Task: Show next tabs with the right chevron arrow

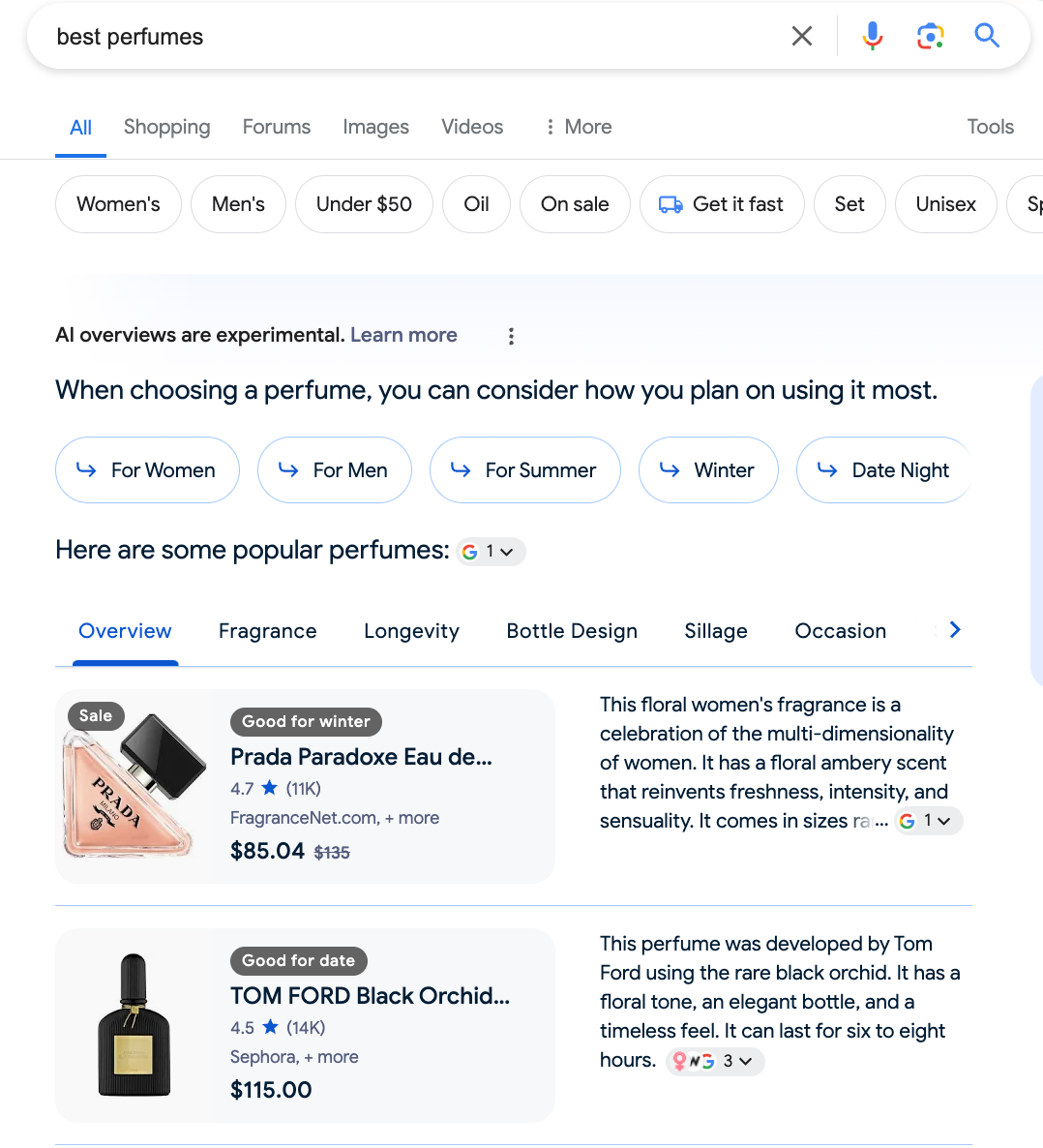Action: (x=954, y=629)
